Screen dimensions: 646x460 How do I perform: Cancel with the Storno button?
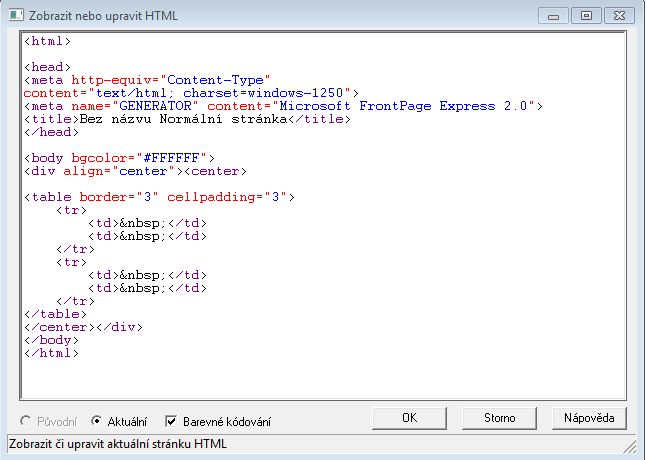coord(499,418)
